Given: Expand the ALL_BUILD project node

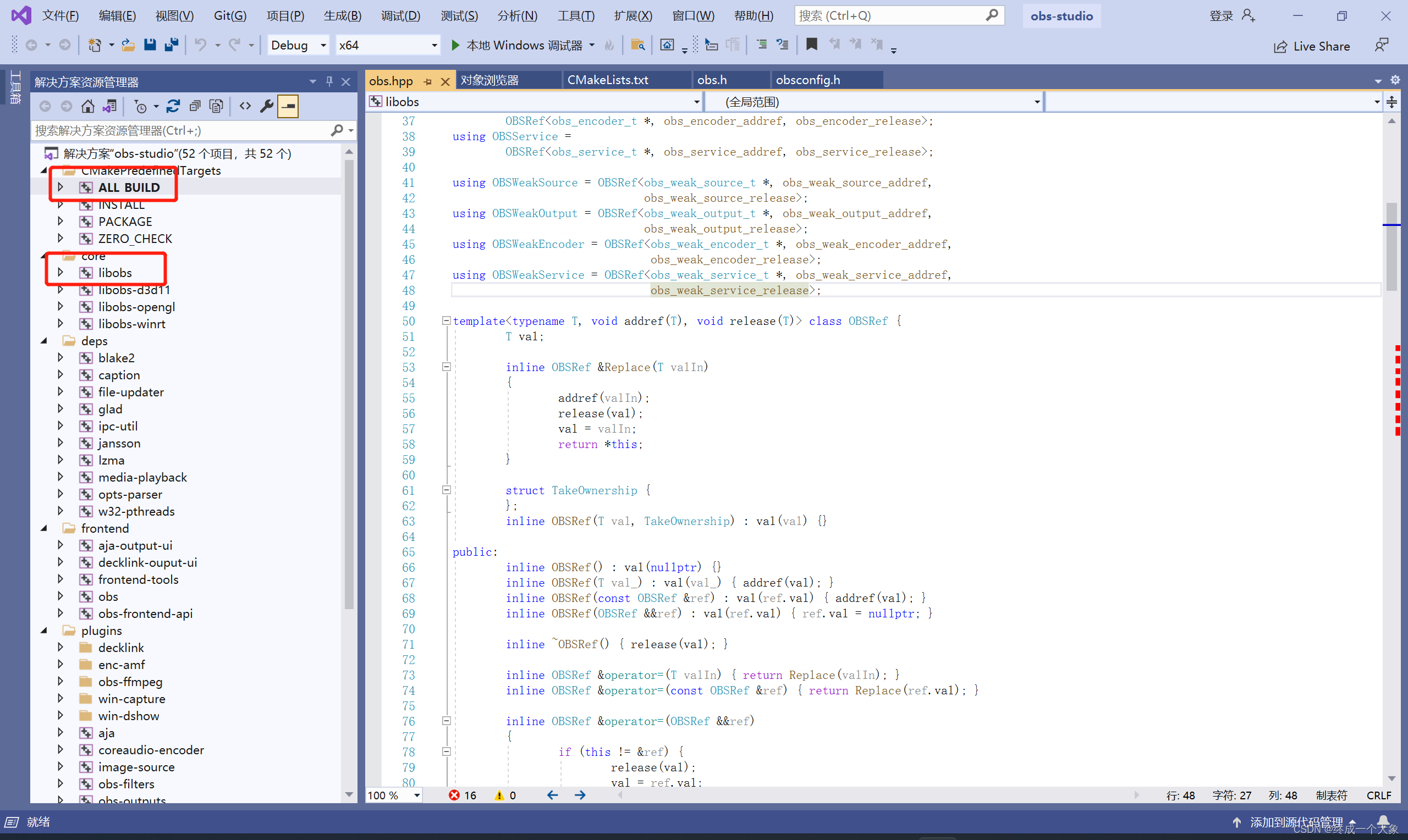Looking at the screenshot, I should coord(61,187).
